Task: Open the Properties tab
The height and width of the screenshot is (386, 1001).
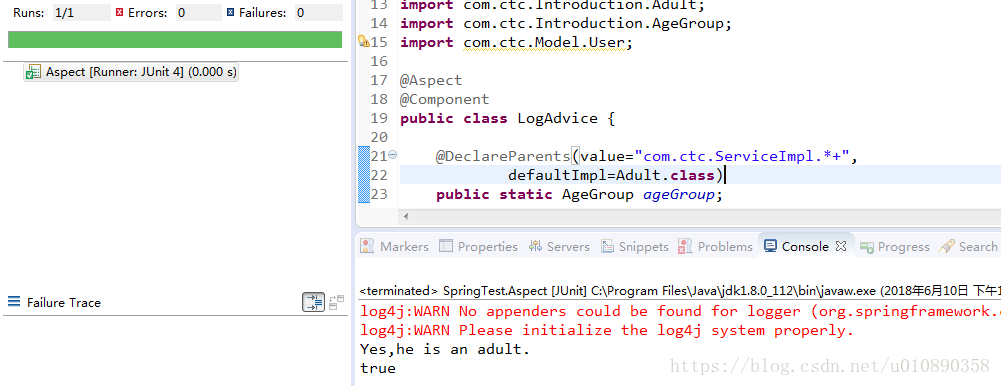Action: pyautogui.click(x=478, y=247)
